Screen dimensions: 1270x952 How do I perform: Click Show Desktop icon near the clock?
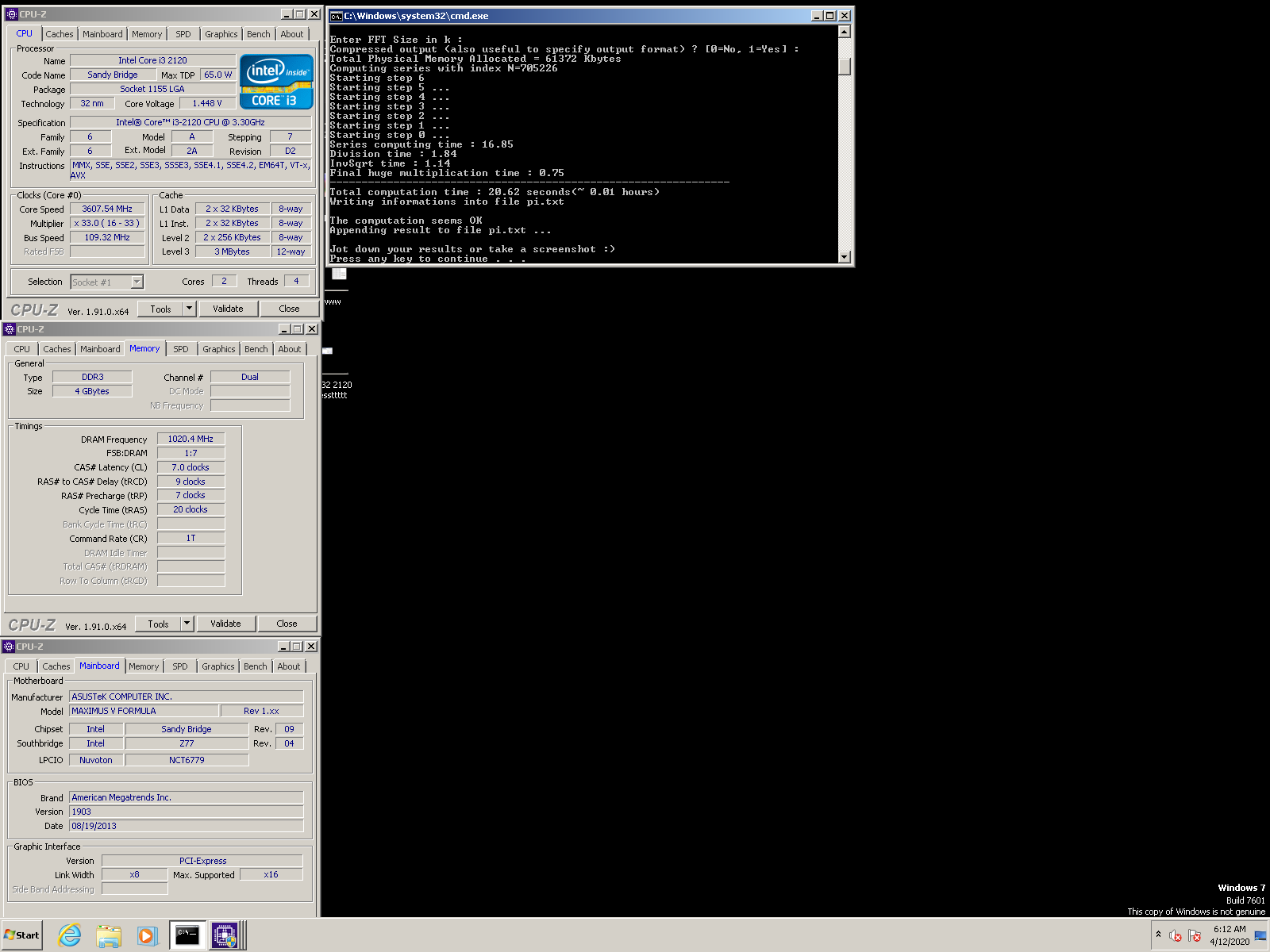coord(1260,935)
